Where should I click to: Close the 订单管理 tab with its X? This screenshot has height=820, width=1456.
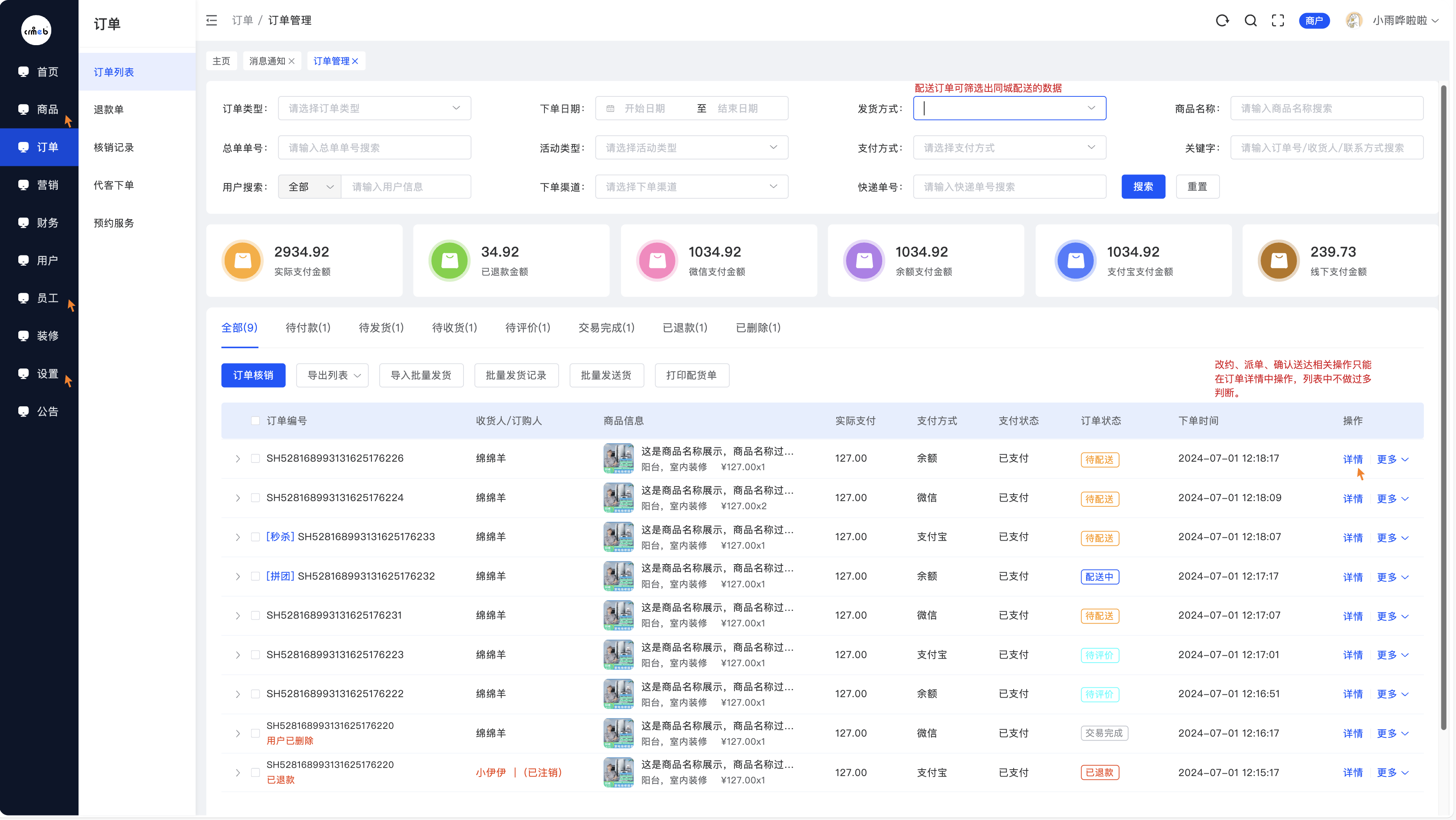[355, 61]
